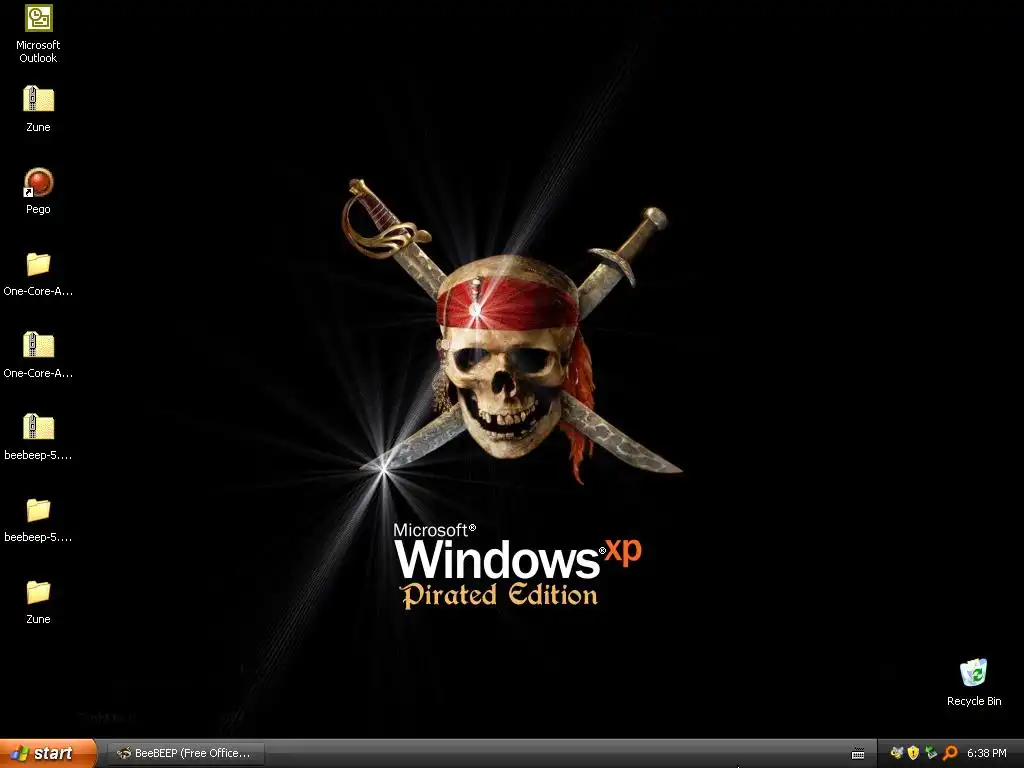
Task: Click the on-screen keyboard icon in taskbar
Action: tap(858, 754)
